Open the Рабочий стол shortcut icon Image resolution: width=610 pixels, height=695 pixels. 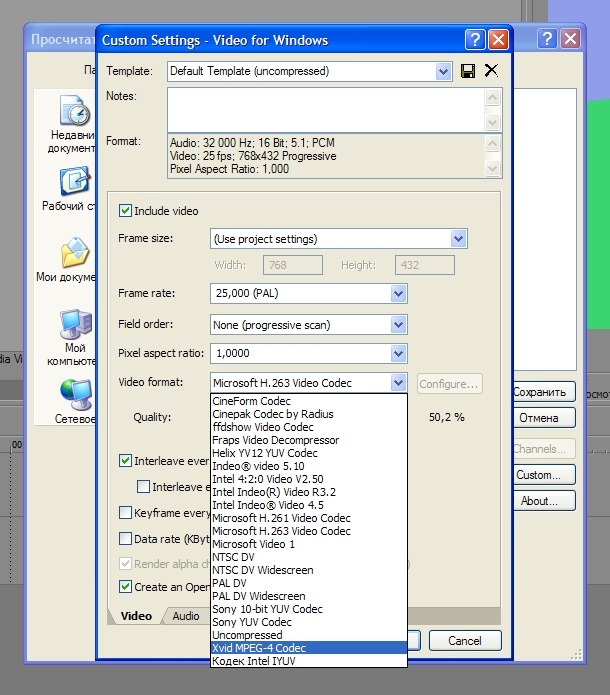(x=74, y=181)
